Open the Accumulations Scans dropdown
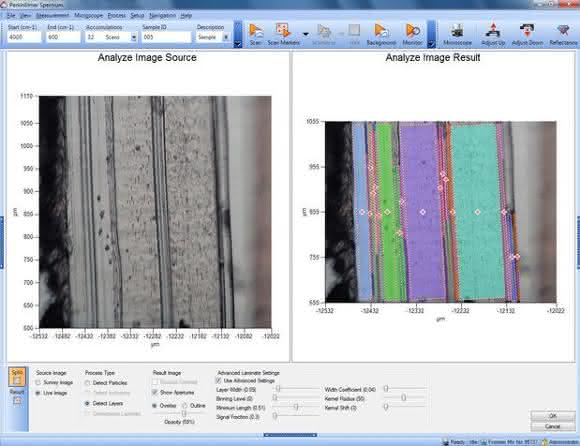The width and height of the screenshot is (580, 446). [x=134, y=37]
